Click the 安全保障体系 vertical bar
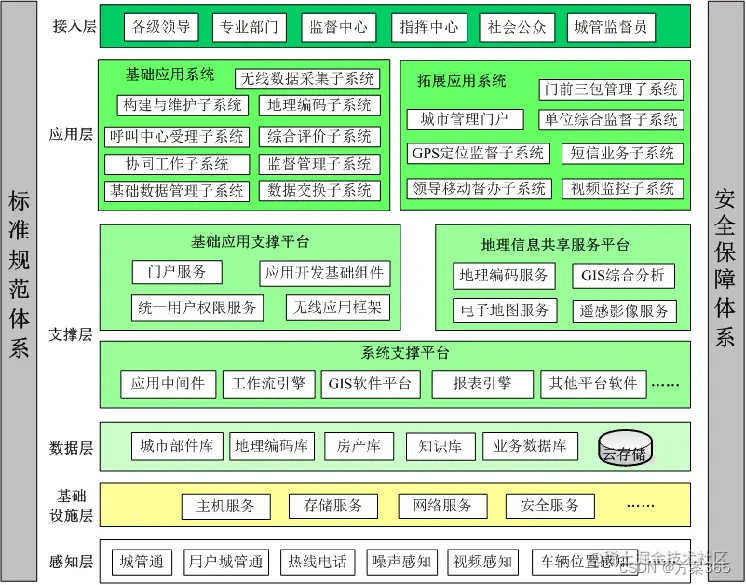The image size is (746, 585). pos(726,291)
